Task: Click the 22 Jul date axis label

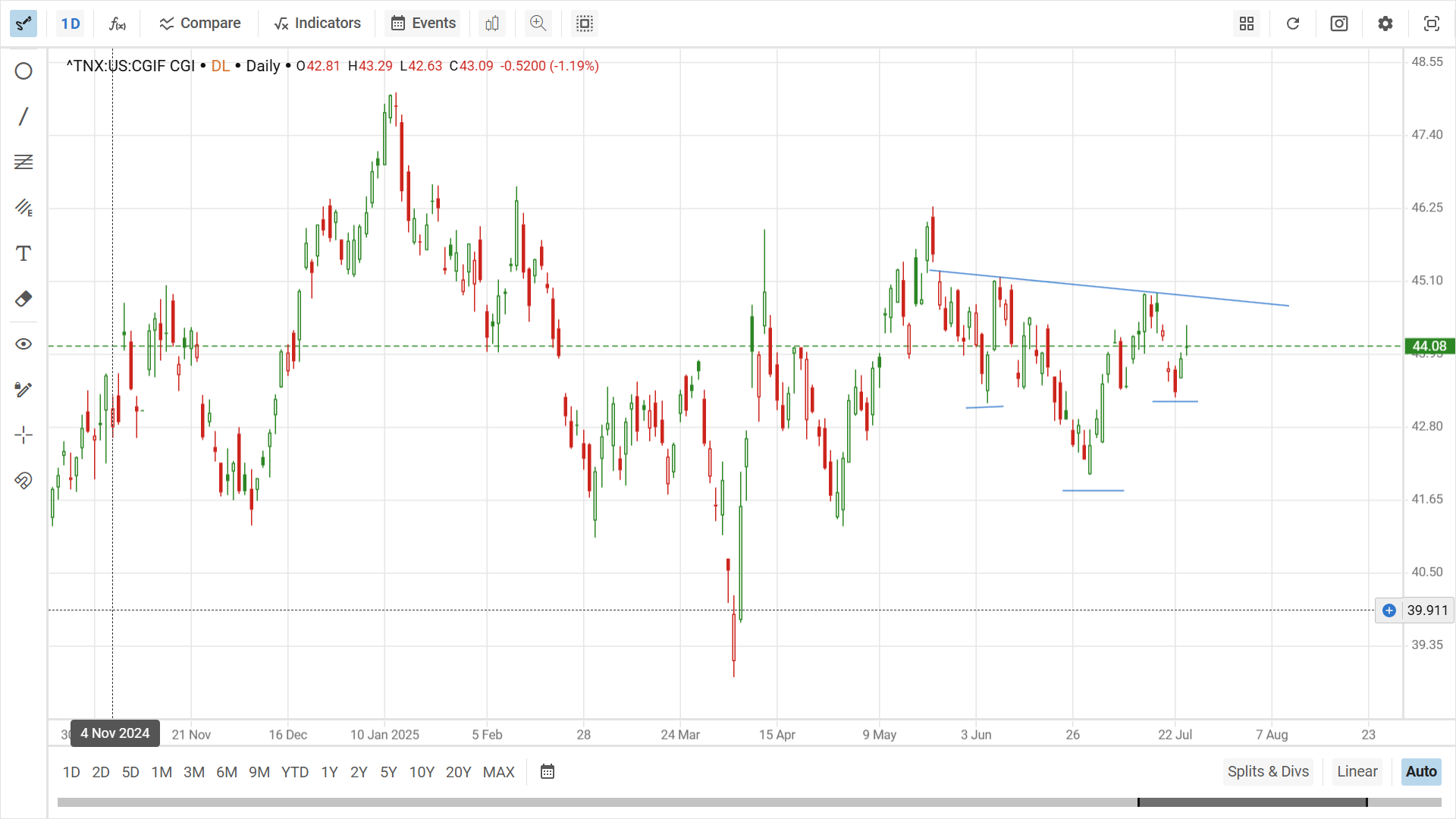Action: [x=1175, y=735]
